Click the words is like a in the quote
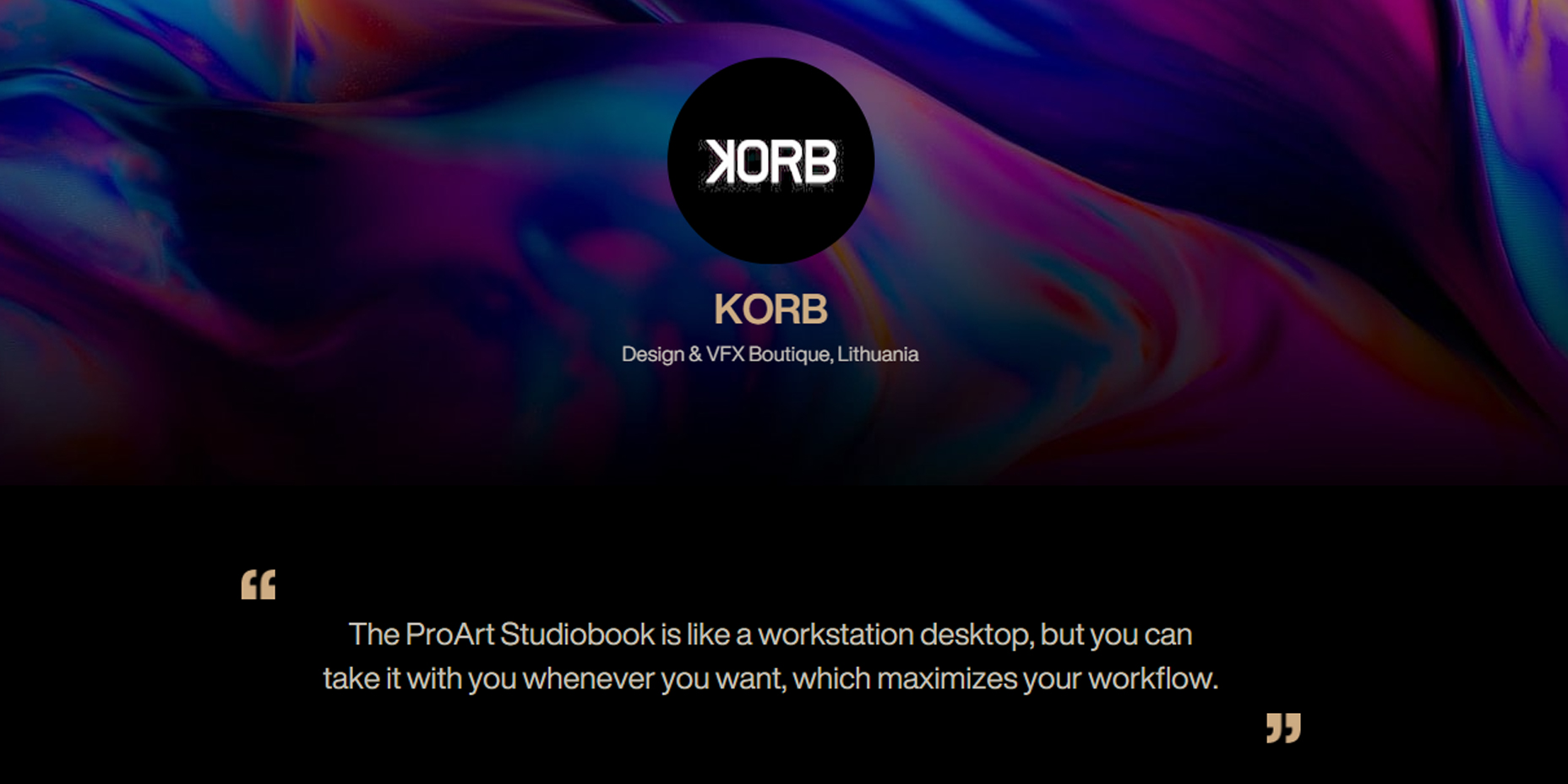The width and height of the screenshot is (1568, 784). pos(706,634)
